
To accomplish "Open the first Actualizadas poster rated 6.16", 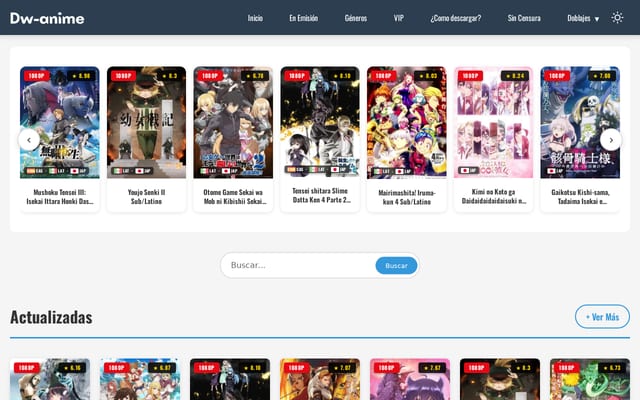I will tap(50, 379).
